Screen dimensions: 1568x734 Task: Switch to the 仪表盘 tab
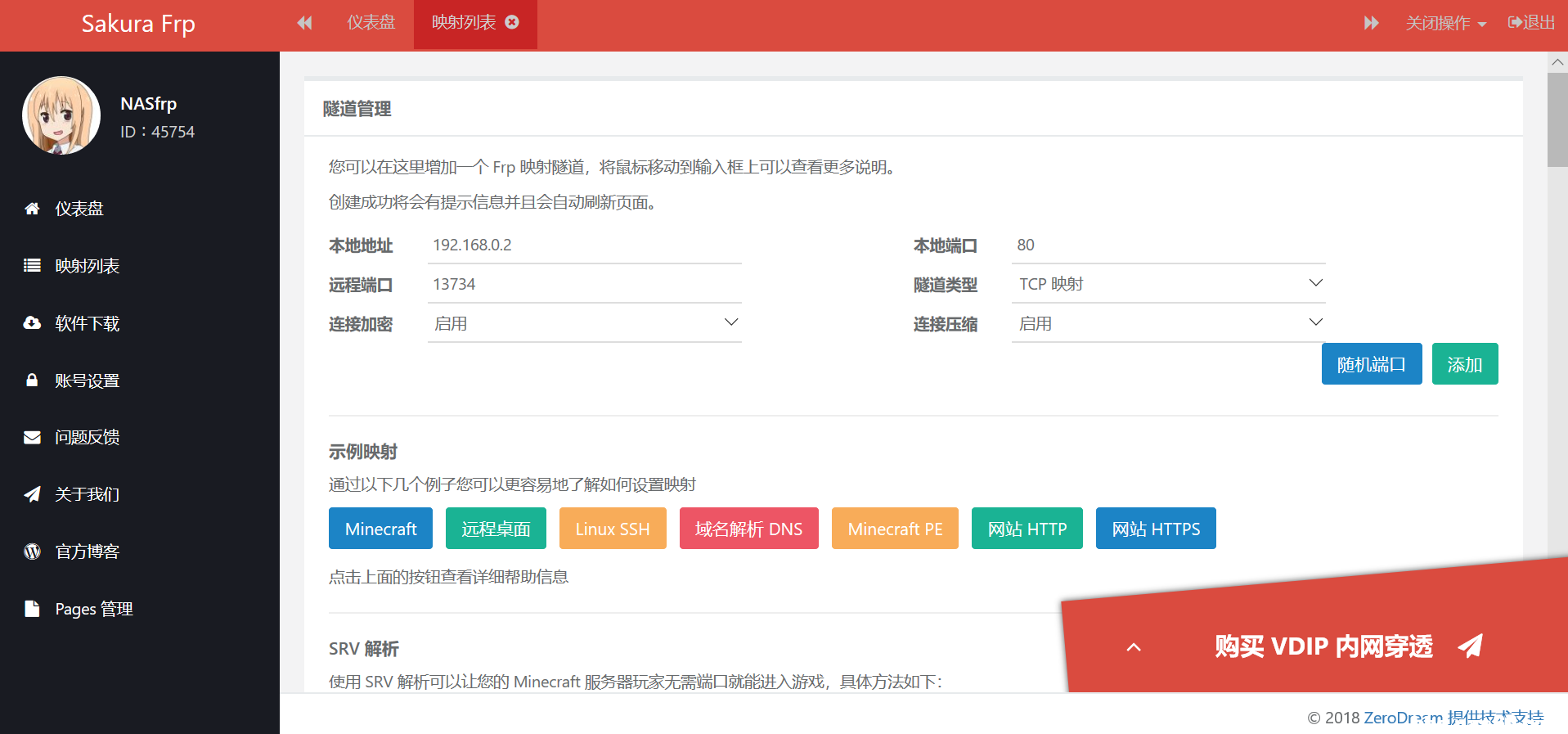(x=371, y=23)
